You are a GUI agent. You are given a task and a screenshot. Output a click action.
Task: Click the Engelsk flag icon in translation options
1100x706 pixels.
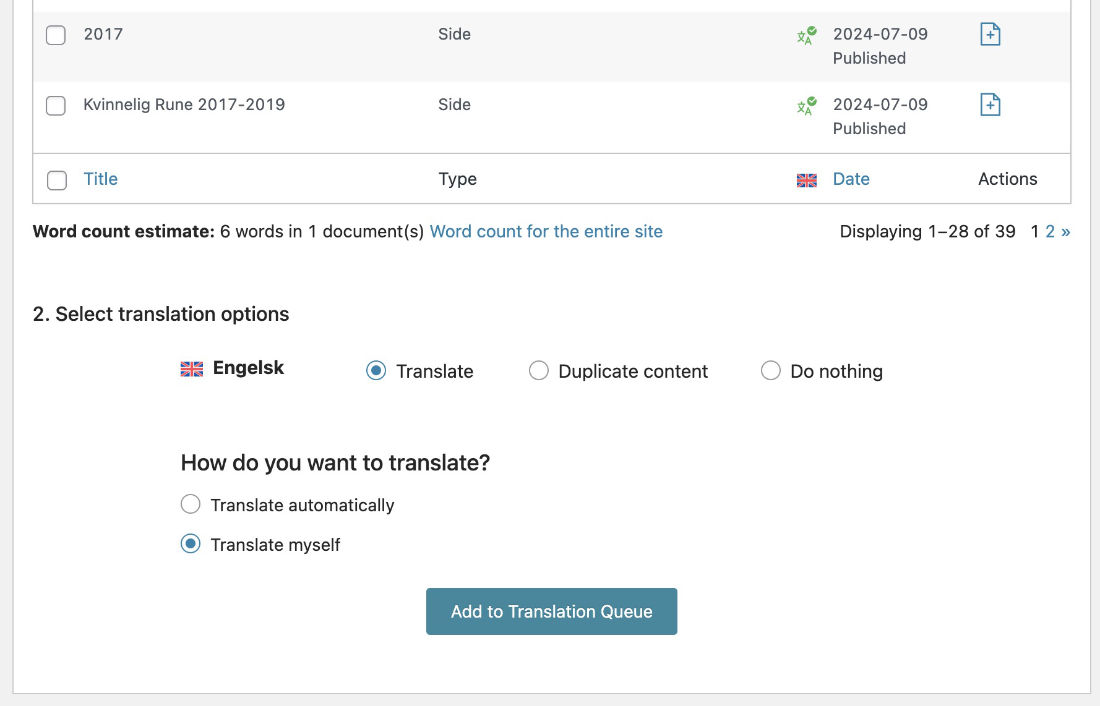[x=191, y=368]
